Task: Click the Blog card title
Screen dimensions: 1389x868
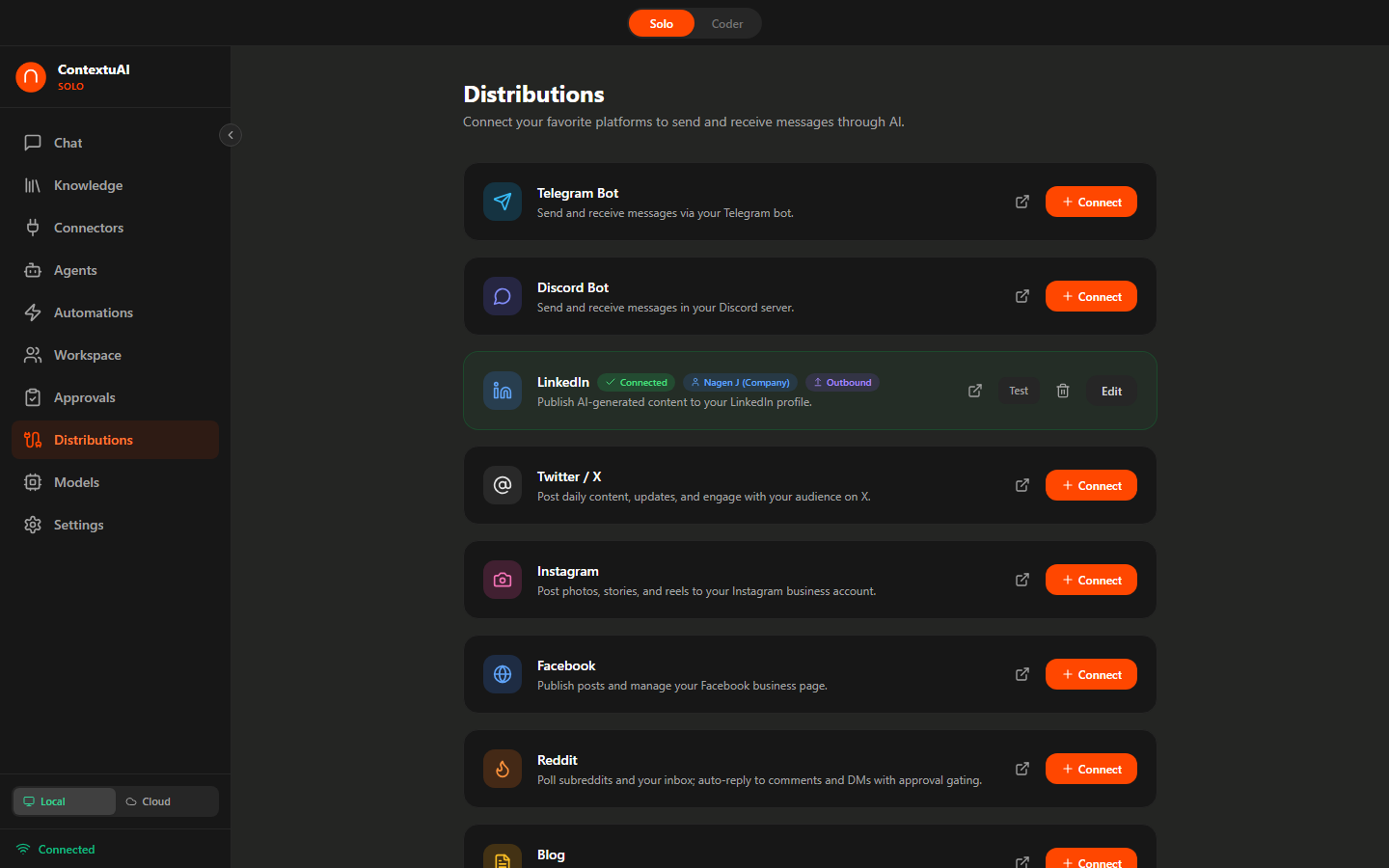Action: click(551, 854)
